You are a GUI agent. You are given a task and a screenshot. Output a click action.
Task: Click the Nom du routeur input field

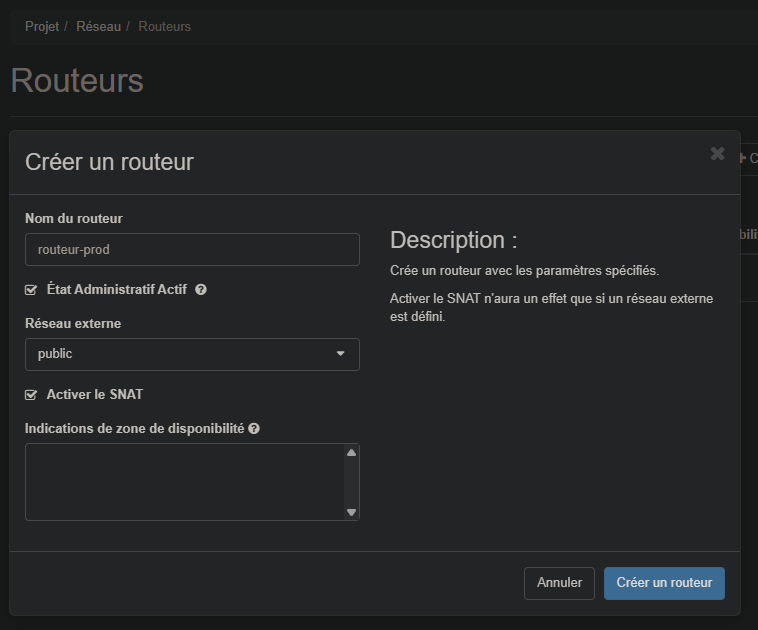(x=192, y=249)
